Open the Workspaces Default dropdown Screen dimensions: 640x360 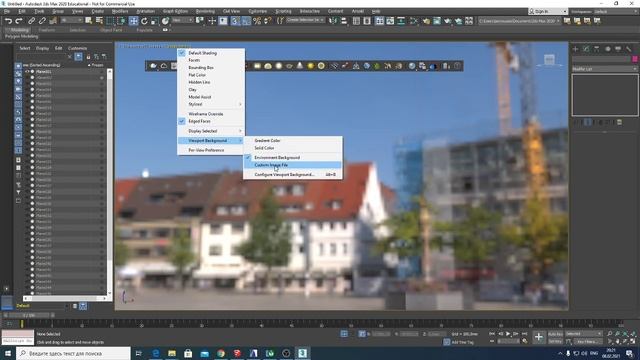tap(616, 11)
